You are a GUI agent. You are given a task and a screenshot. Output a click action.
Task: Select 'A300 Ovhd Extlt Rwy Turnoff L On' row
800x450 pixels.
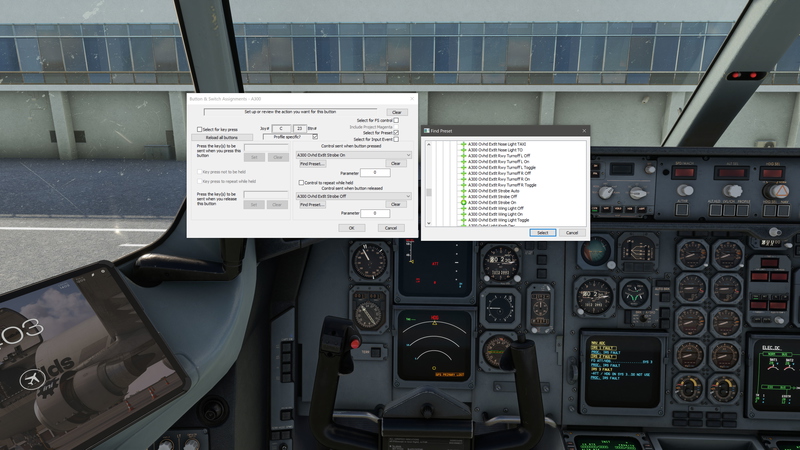click(498, 162)
